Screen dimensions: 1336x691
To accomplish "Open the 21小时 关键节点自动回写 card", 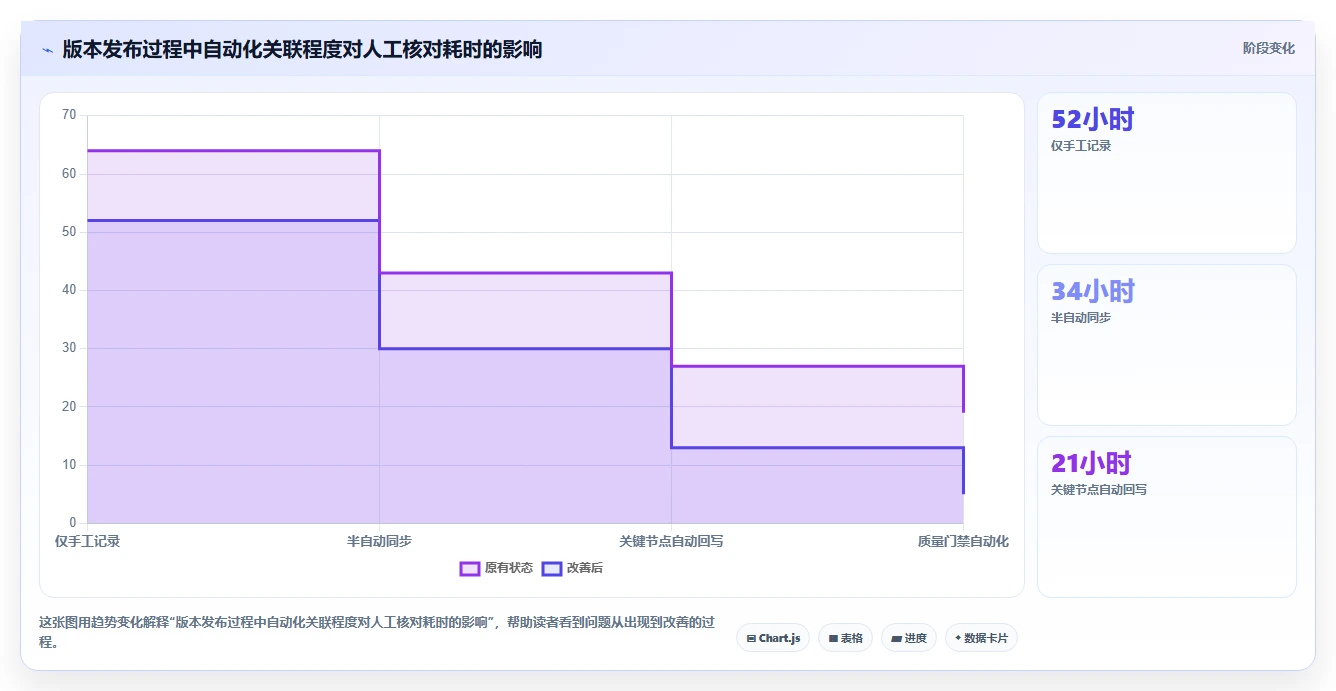I will 1167,517.
